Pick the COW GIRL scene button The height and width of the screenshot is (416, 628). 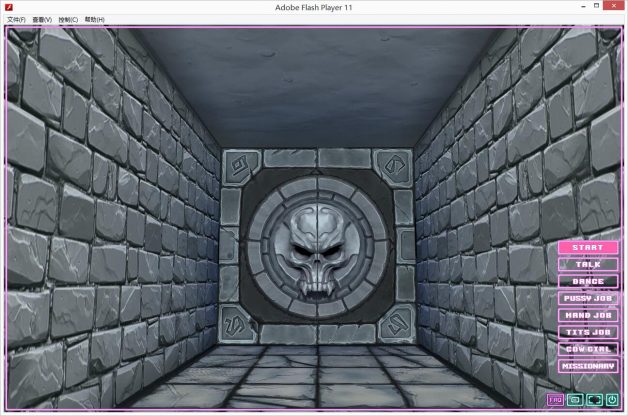click(x=588, y=349)
